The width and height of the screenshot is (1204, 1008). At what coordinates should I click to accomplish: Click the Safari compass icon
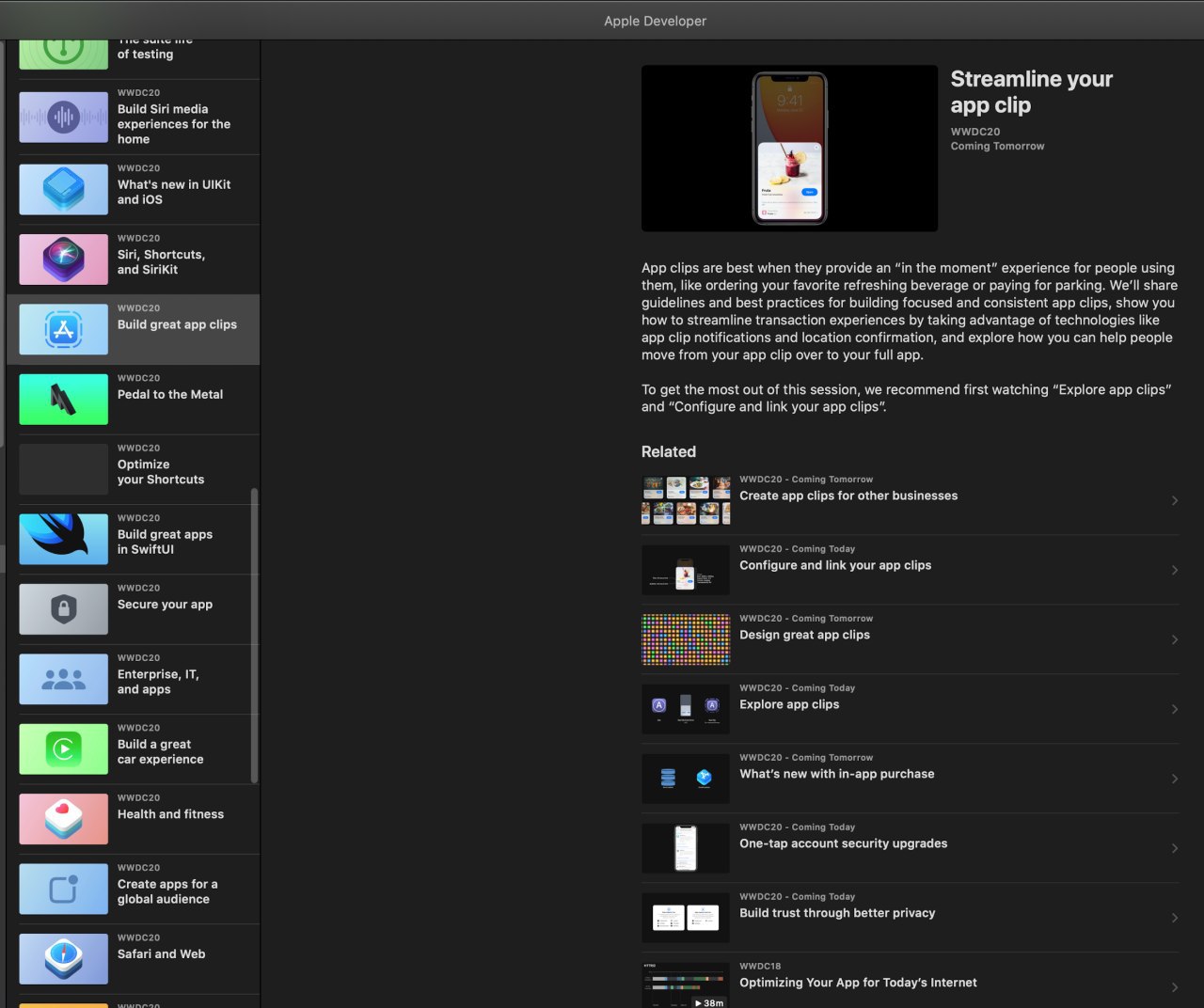tap(63, 959)
